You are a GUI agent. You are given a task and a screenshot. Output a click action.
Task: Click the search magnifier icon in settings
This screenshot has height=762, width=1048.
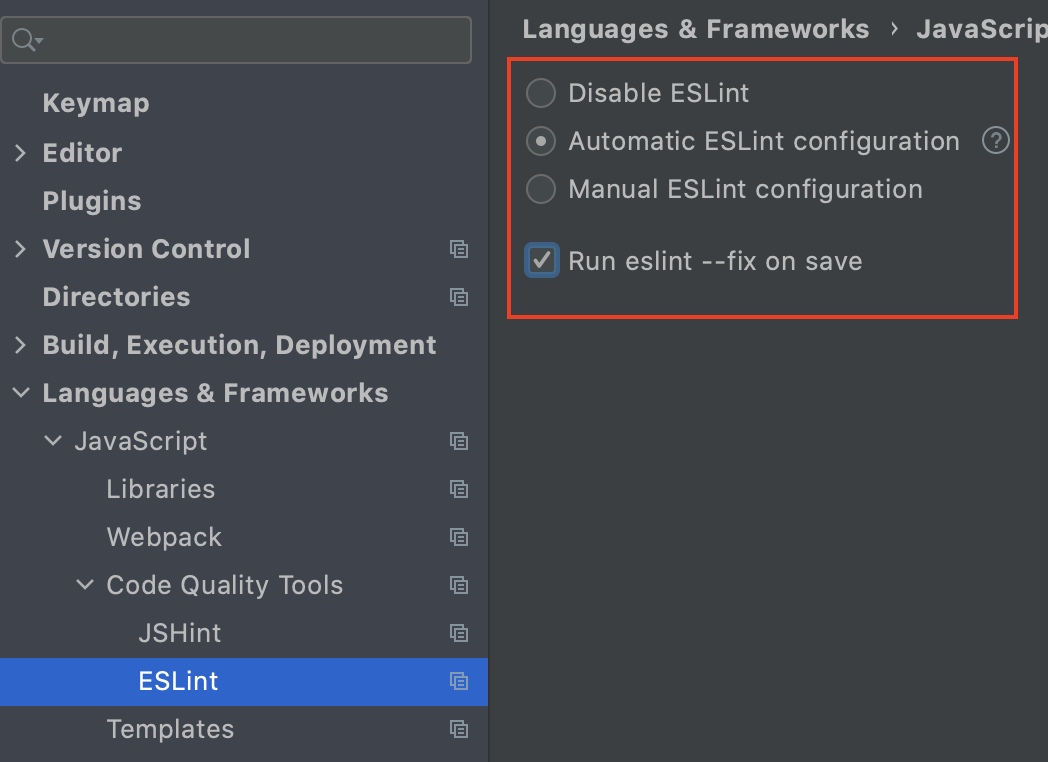click(x=27, y=39)
